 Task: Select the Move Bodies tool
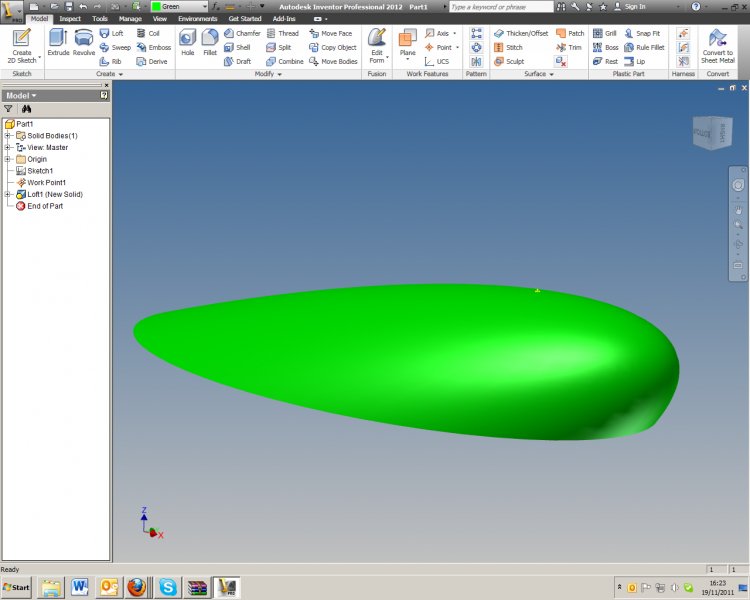tap(333, 61)
